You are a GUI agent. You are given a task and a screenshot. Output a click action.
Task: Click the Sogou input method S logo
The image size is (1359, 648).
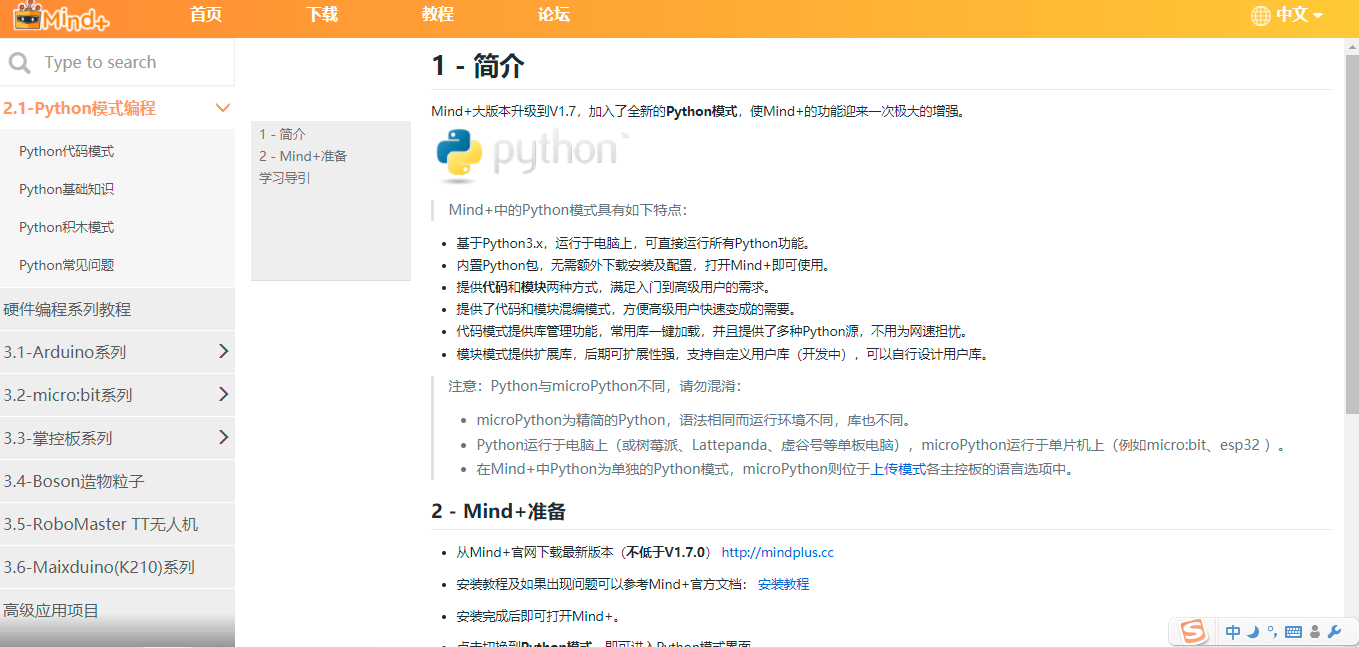click(x=1193, y=631)
